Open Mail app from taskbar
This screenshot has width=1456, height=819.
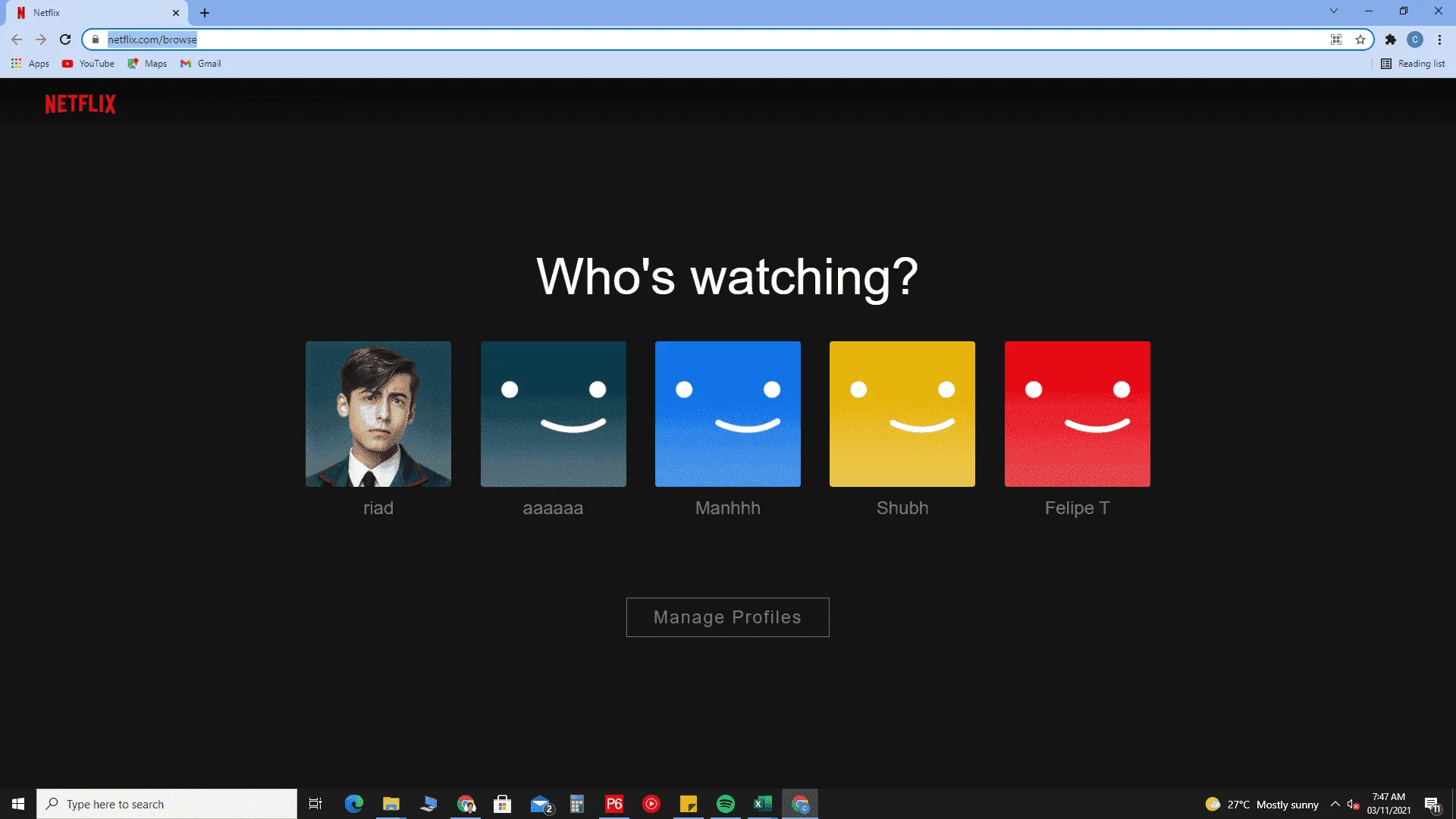(x=541, y=804)
